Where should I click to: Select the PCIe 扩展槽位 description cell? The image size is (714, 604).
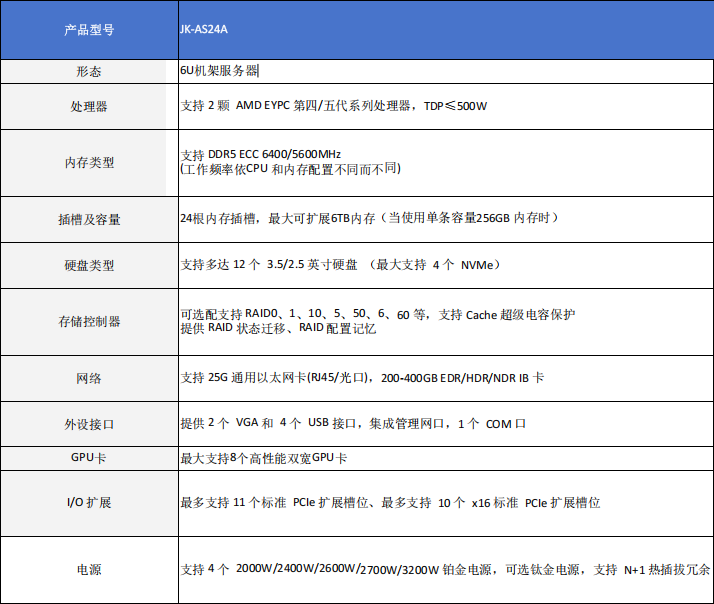(x=390, y=502)
